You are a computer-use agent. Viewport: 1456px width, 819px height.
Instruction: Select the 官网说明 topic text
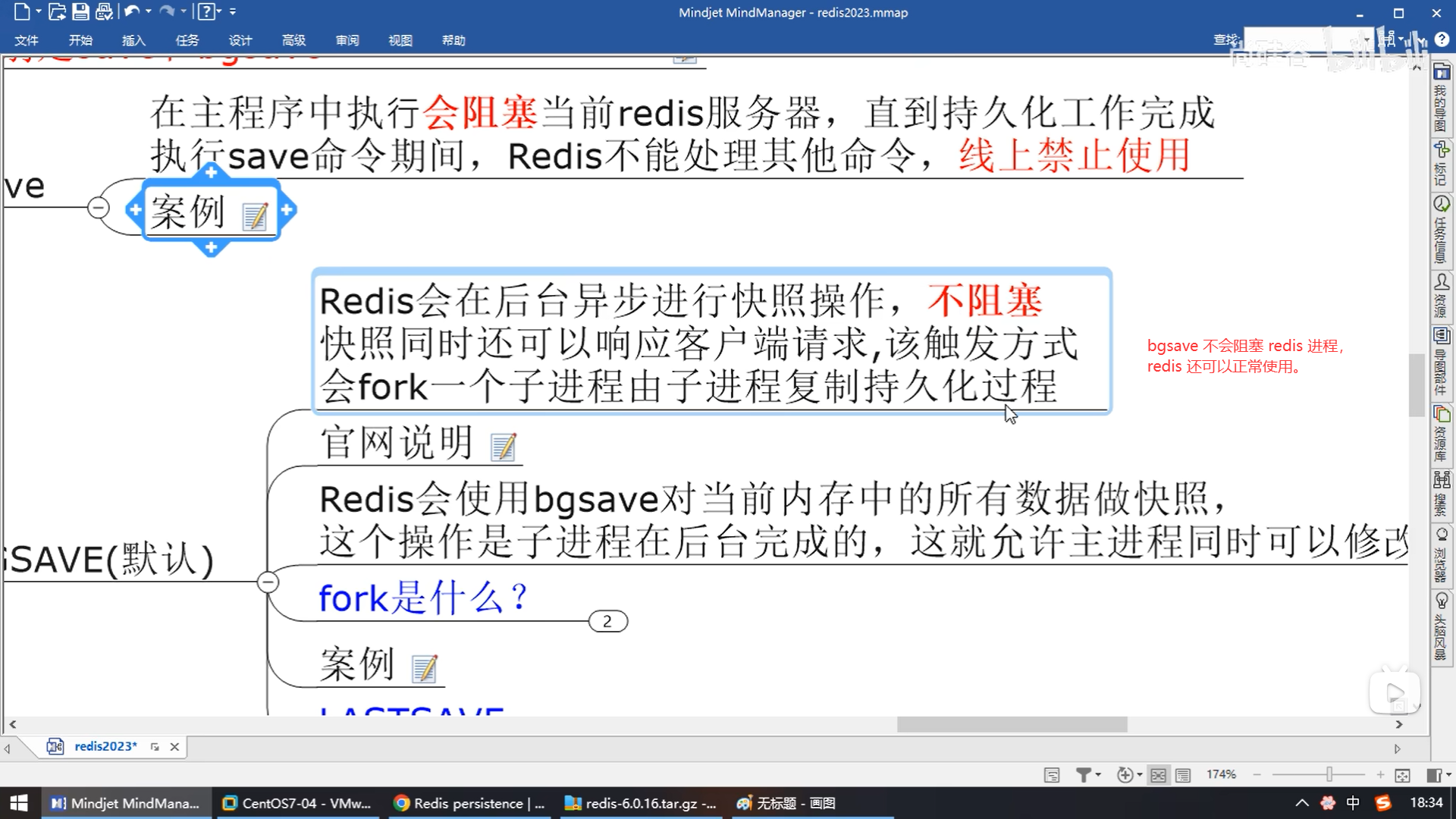[x=397, y=443]
